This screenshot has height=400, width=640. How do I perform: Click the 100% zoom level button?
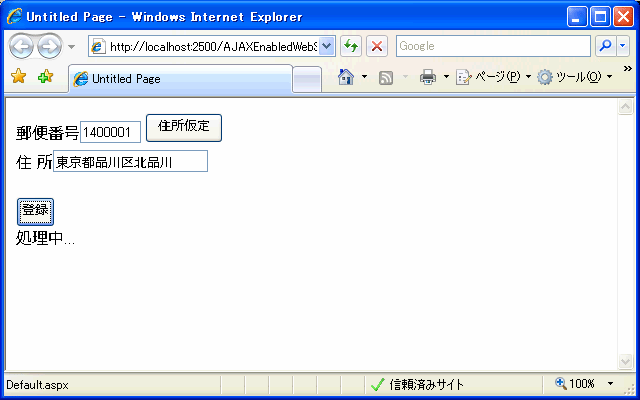tap(575, 383)
